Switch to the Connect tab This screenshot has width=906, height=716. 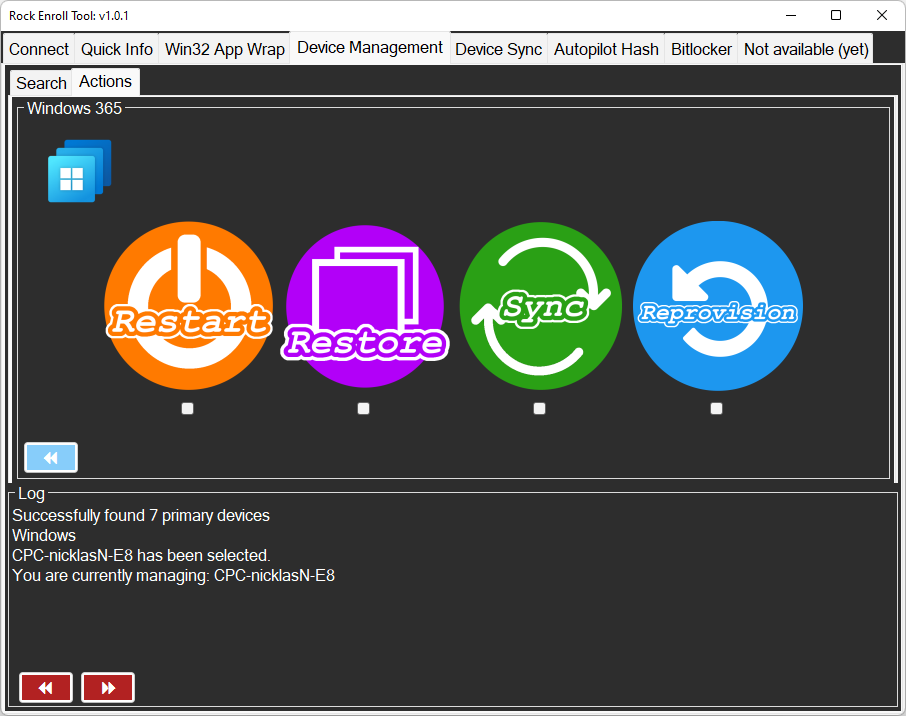[x=39, y=49]
